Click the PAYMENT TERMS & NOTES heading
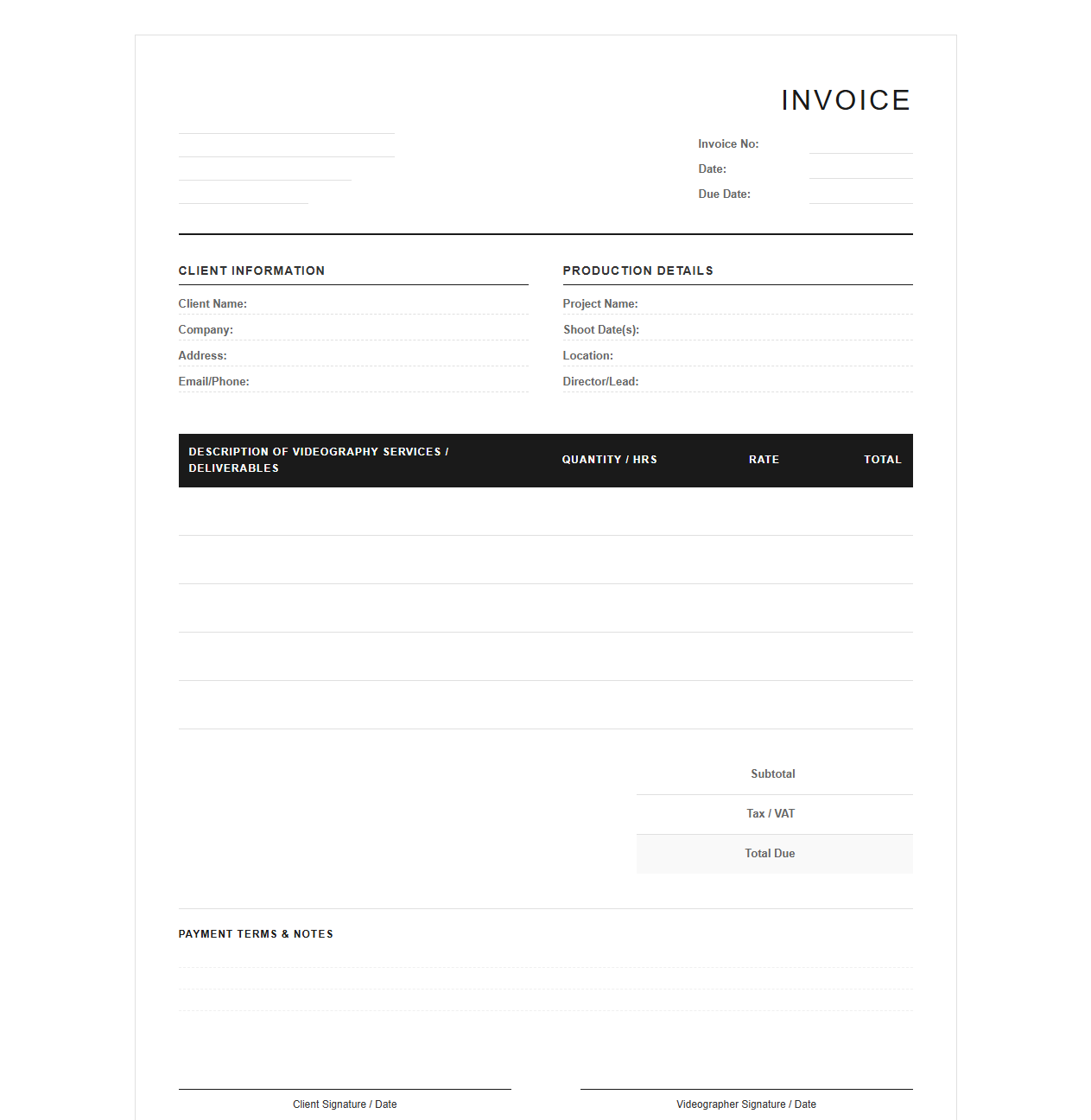Image resolution: width=1091 pixels, height=1120 pixels. coord(256,934)
